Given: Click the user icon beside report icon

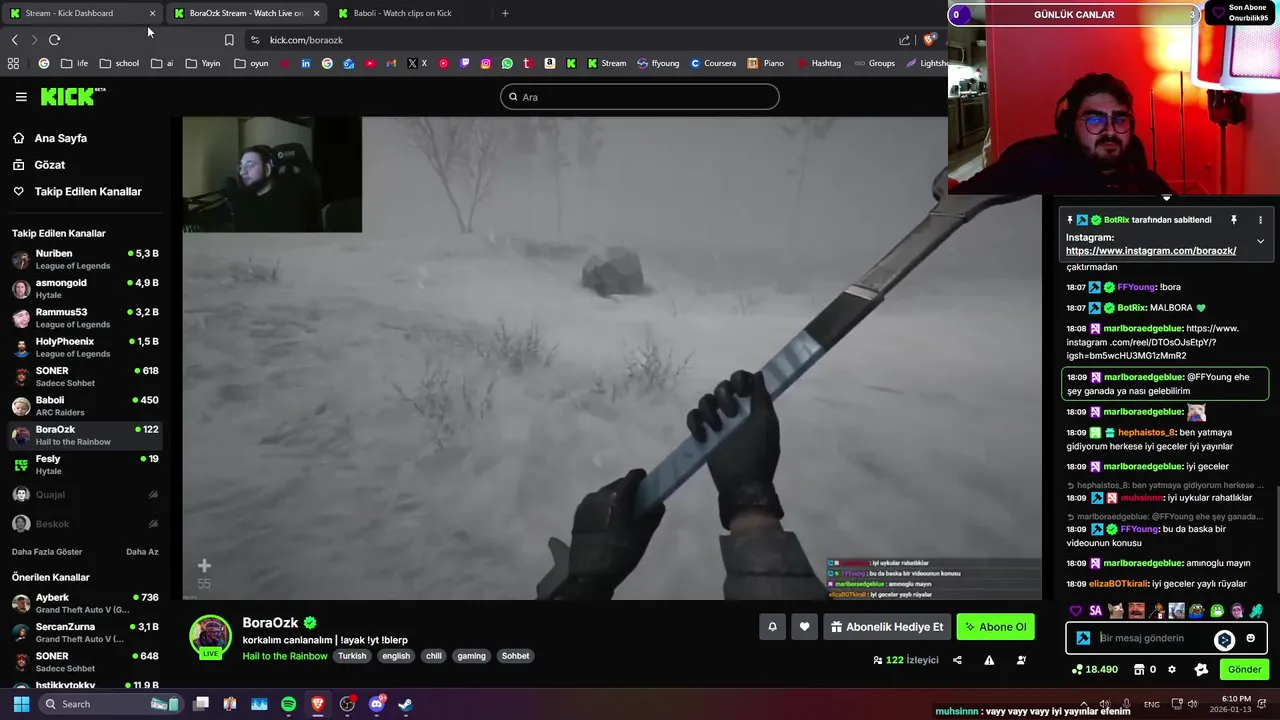Looking at the screenshot, I should (1021, 660).
